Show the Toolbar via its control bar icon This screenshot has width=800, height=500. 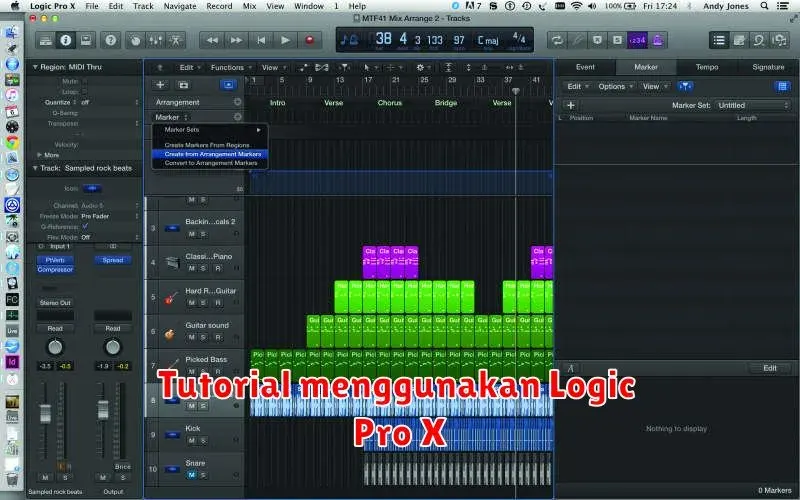click(86, 40)
